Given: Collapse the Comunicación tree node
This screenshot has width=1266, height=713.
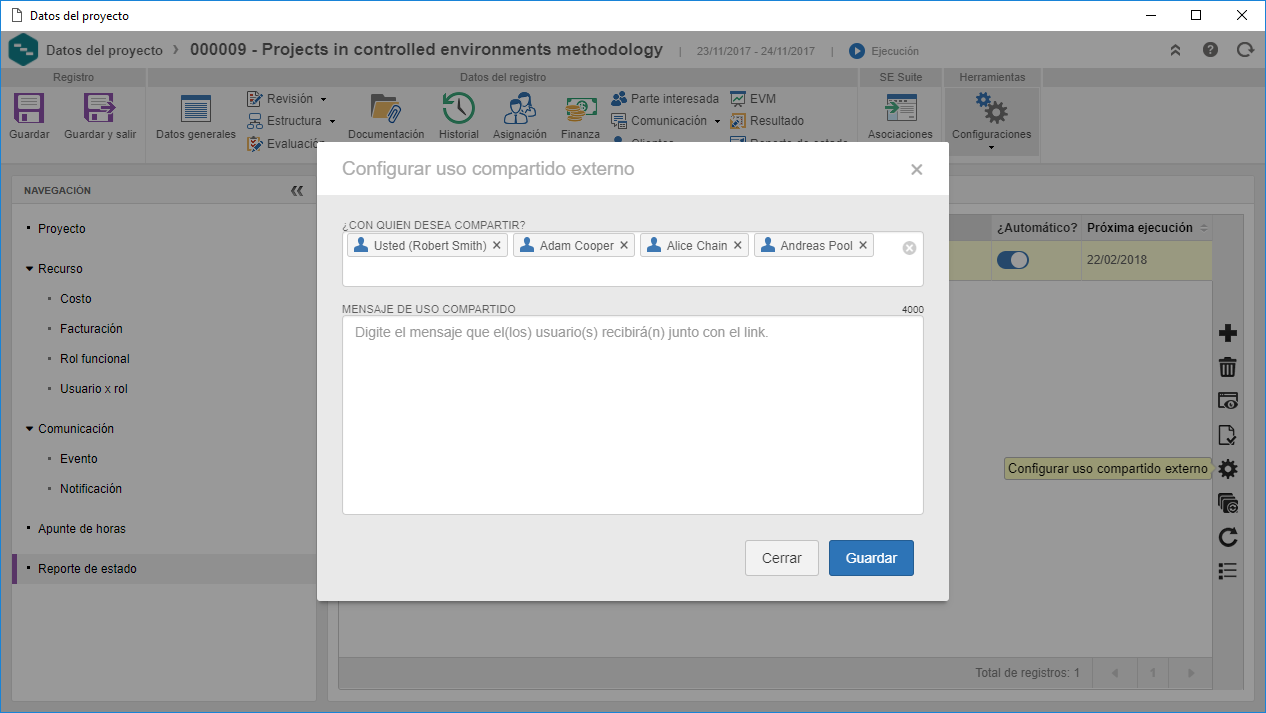Looking at the screenshot, I should [x=30, y=429].
